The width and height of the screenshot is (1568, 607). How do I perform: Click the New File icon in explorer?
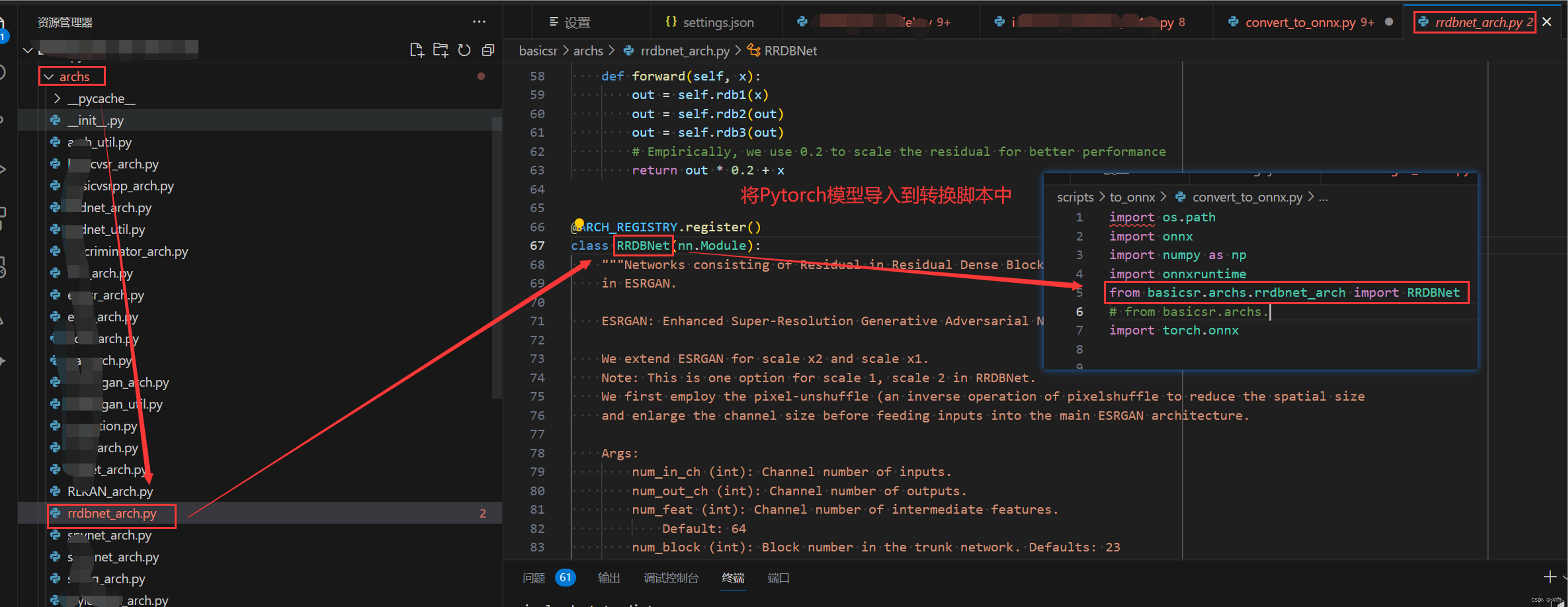coord(416,51)
